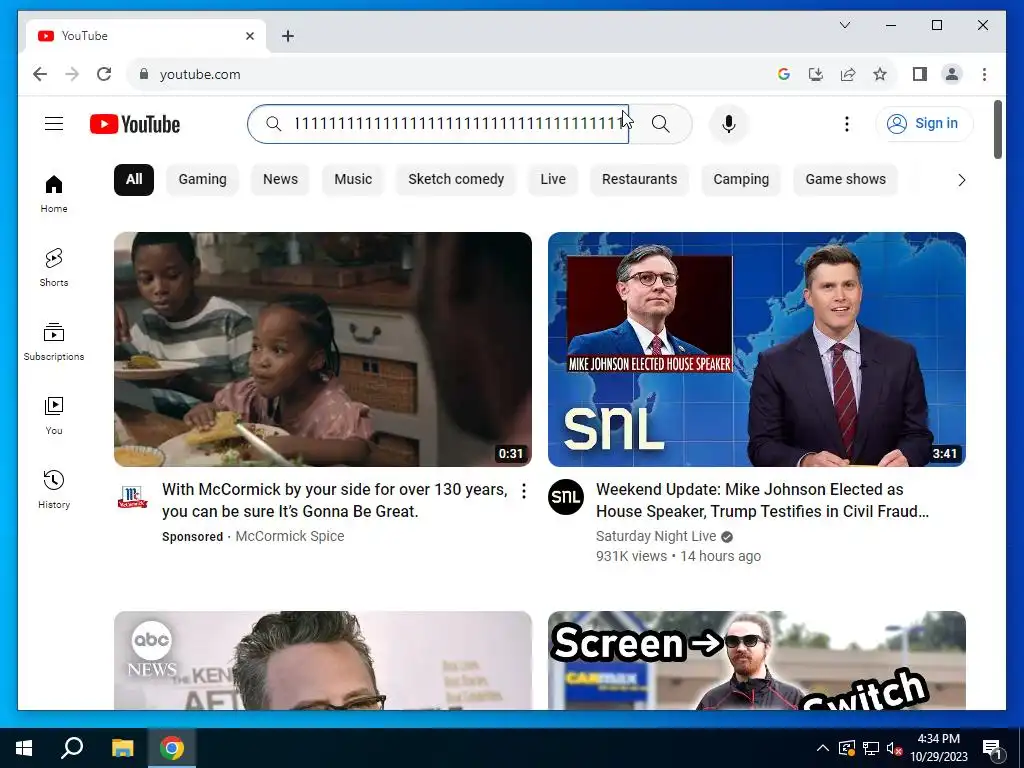The height and width of the screenshot is (768, 1024).
Task: Open Windows taskbar search
Action: click(x=72, y=748)
